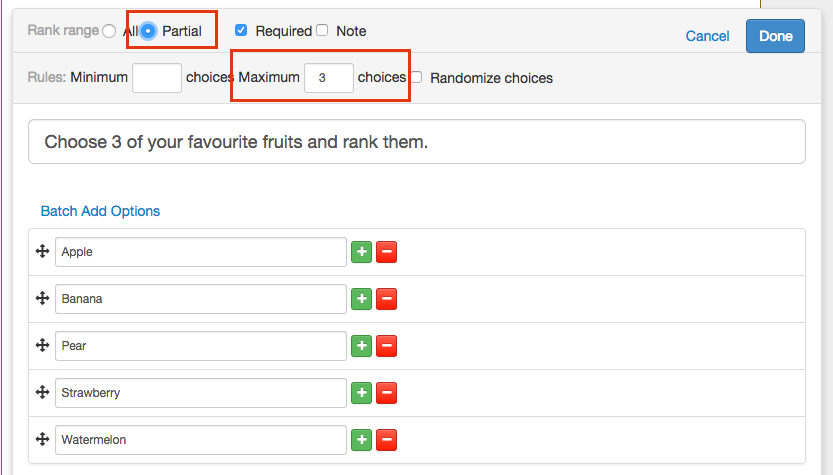This screenshot has height=475, width=833.
Task: Select the All rank range radio
Action: (109, 31)
